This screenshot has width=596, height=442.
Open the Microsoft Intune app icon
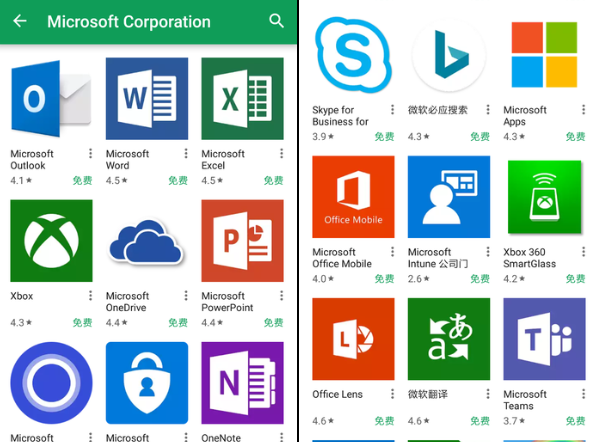click(x=449, y=197)
